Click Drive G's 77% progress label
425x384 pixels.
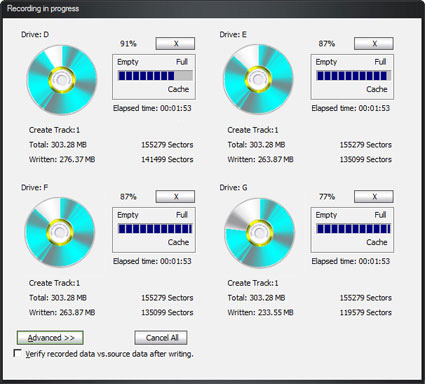[x=327, y=197]
